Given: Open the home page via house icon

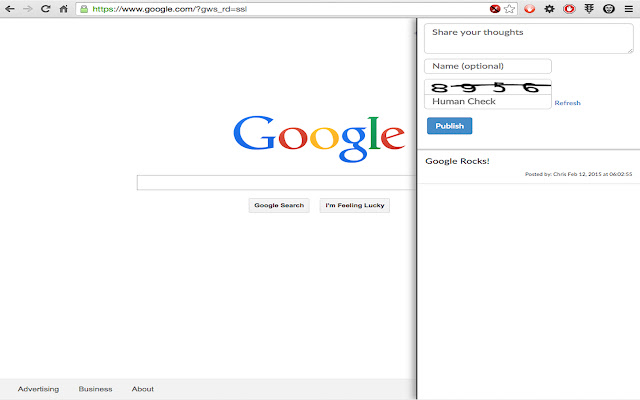Looking at the screenshot, I should (63, 9).
